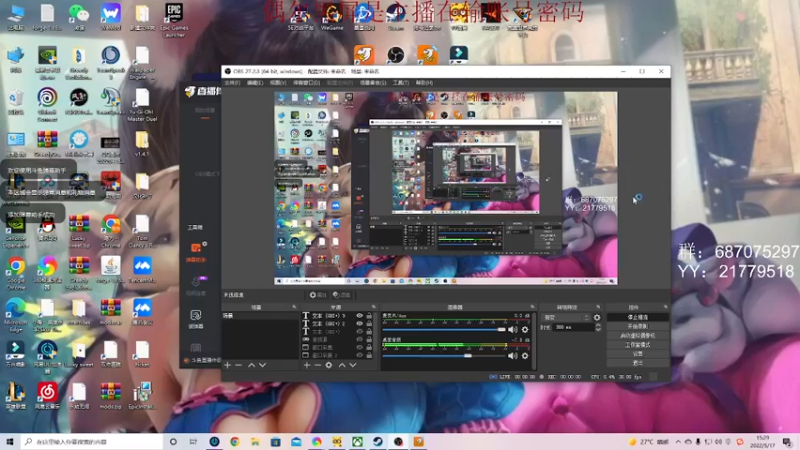The image size is (800, 450).
Task: Mute the first audio mixer channel
Action: click(x=512, y=330)
